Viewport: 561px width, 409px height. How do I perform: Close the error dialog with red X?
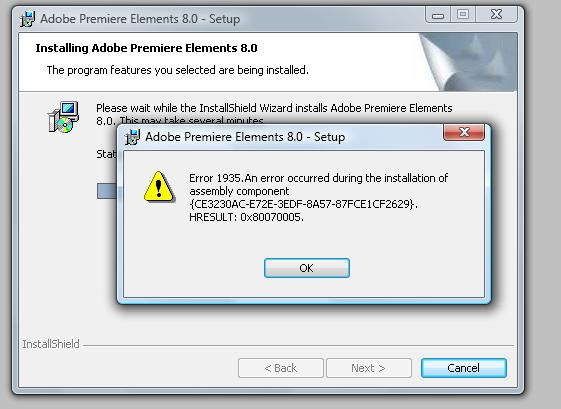pos(464,132)
